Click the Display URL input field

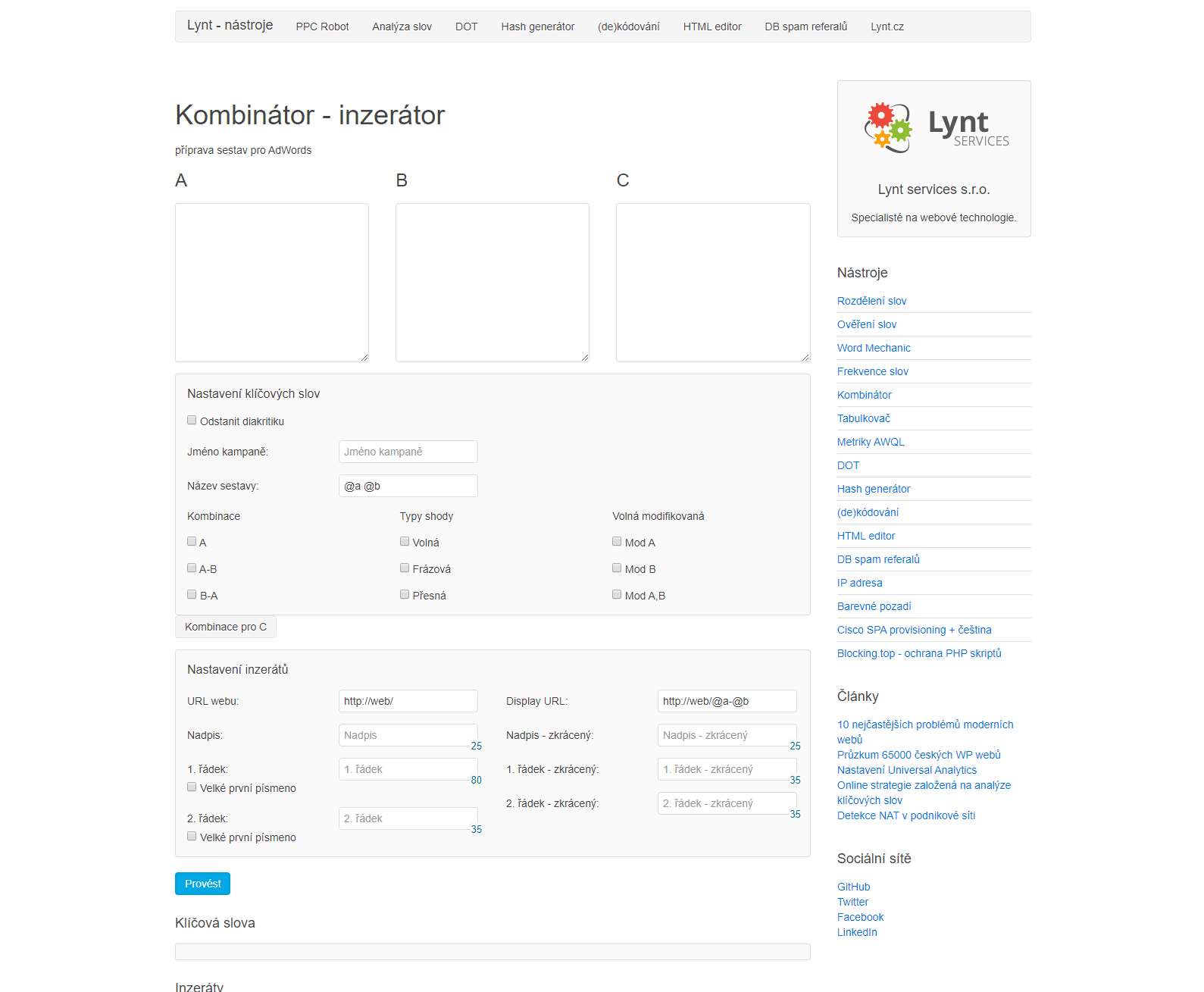pyautogui.click(x=727, y=701)
